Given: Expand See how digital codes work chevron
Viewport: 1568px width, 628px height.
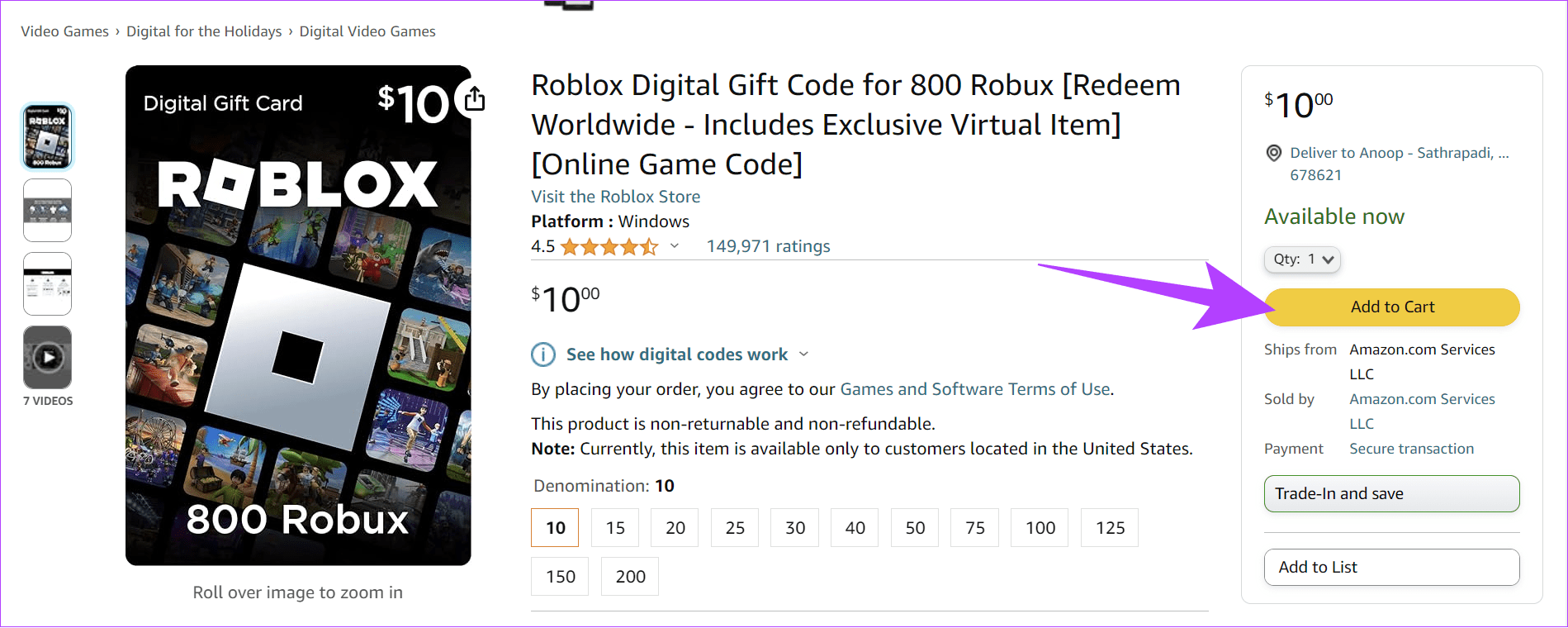Looking at the screenshot, I should pos(803,354).
